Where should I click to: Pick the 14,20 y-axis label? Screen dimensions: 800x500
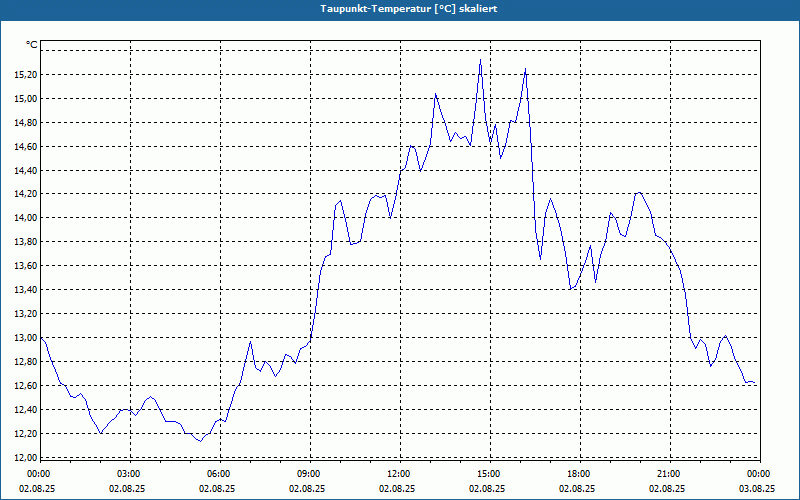[x=26, y=194]
